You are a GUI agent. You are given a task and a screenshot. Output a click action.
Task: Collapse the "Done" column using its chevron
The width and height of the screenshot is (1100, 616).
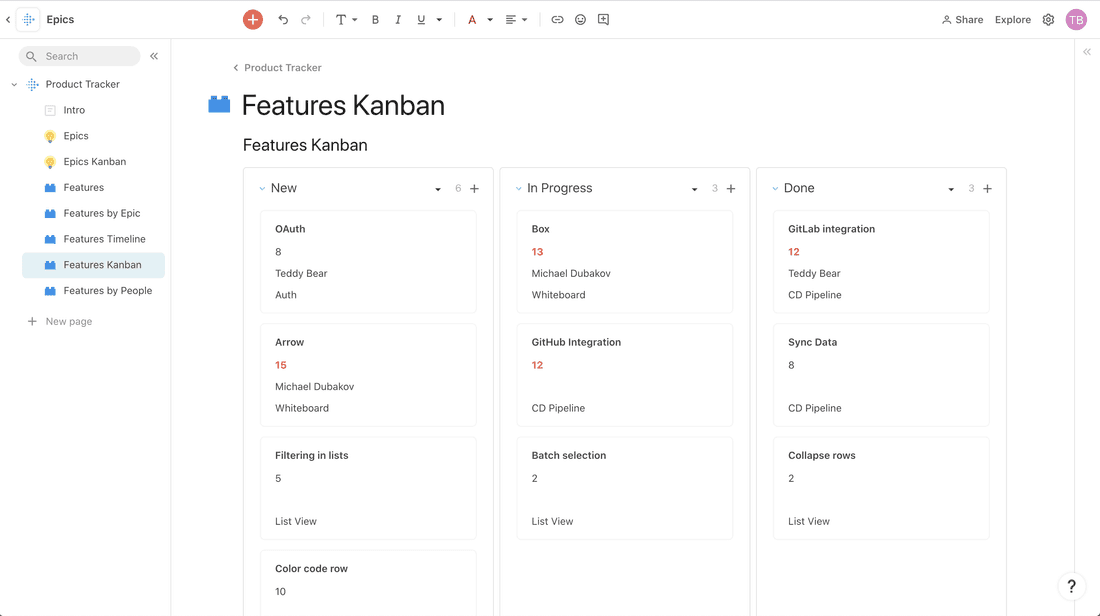[x=775, y=188]
